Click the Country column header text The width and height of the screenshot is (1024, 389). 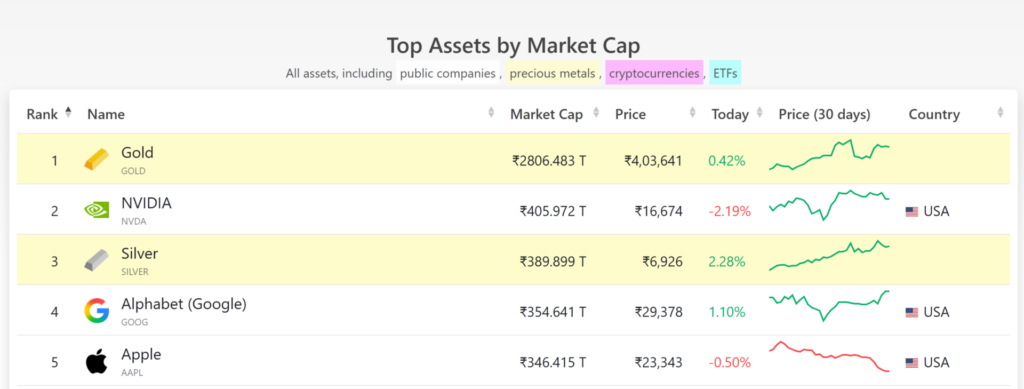point(934,114)
